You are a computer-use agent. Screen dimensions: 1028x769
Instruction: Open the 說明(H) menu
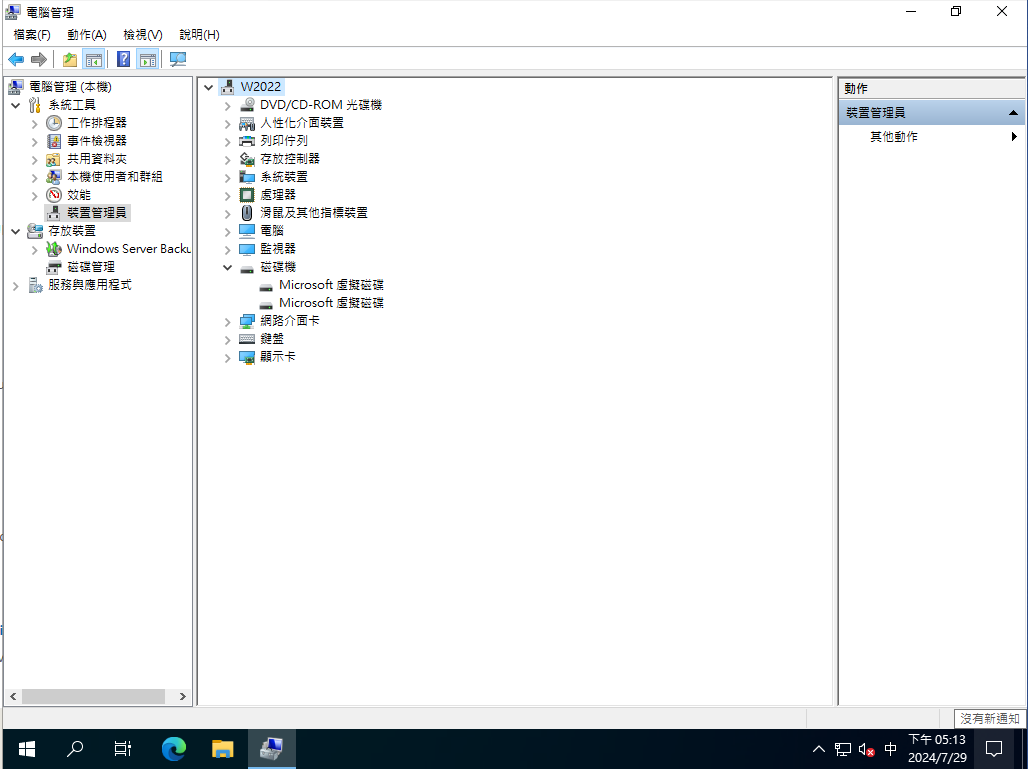199,35
